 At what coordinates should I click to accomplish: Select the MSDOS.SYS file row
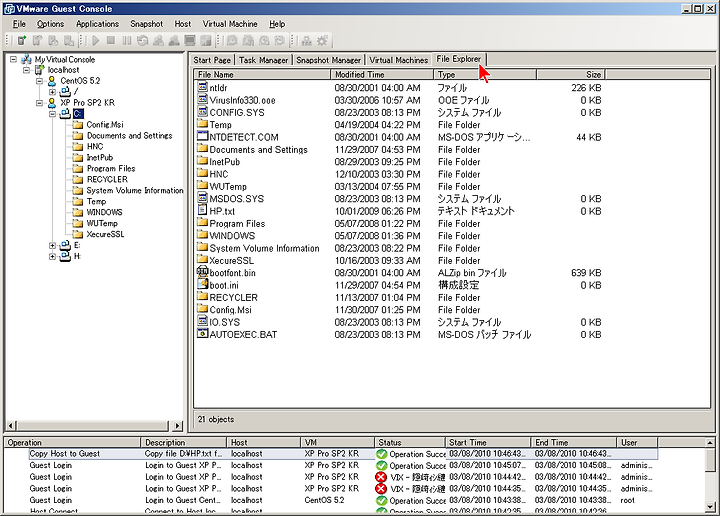click(399, 199)
